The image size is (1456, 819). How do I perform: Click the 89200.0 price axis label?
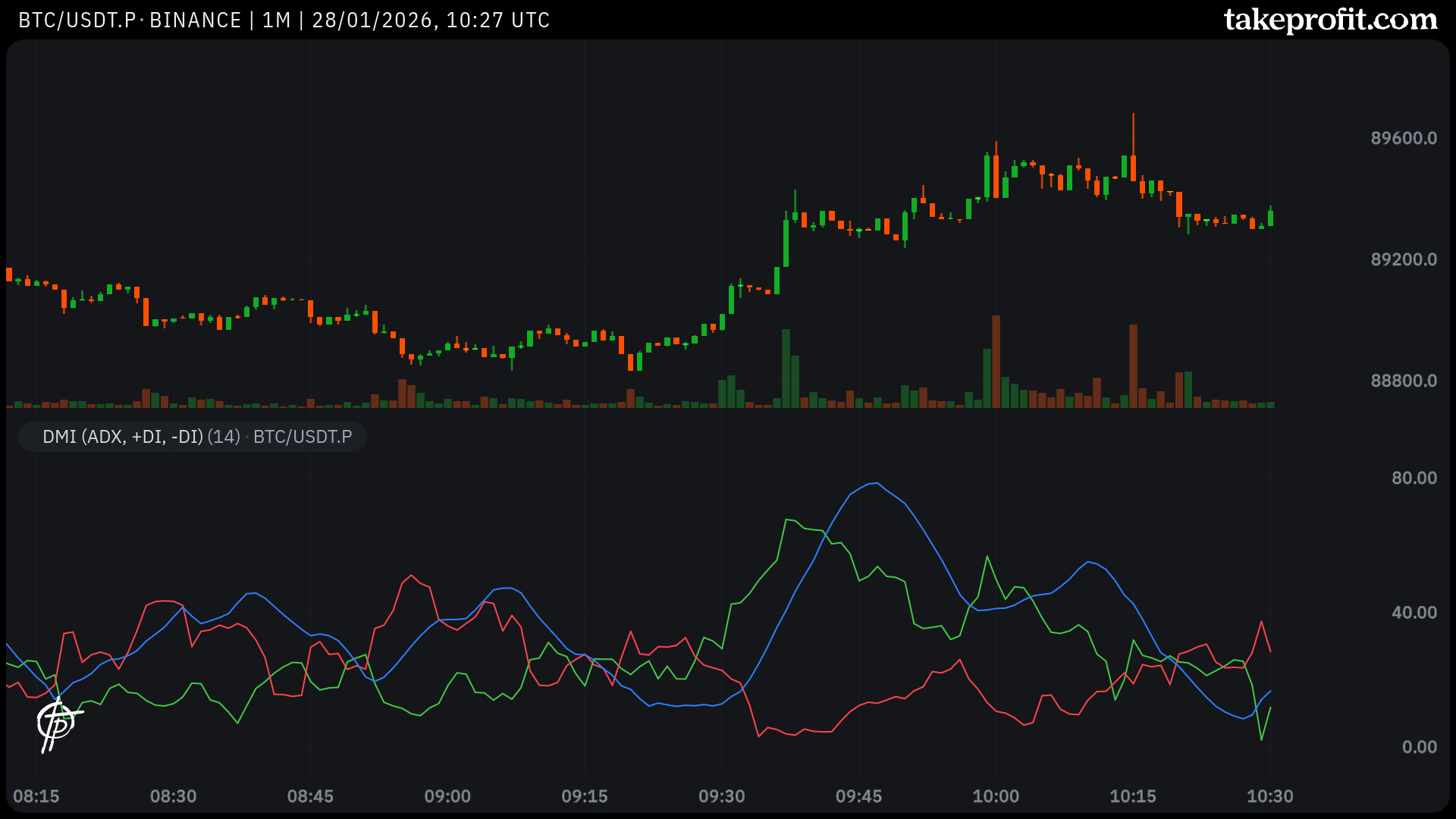(x=1403, y=259)
